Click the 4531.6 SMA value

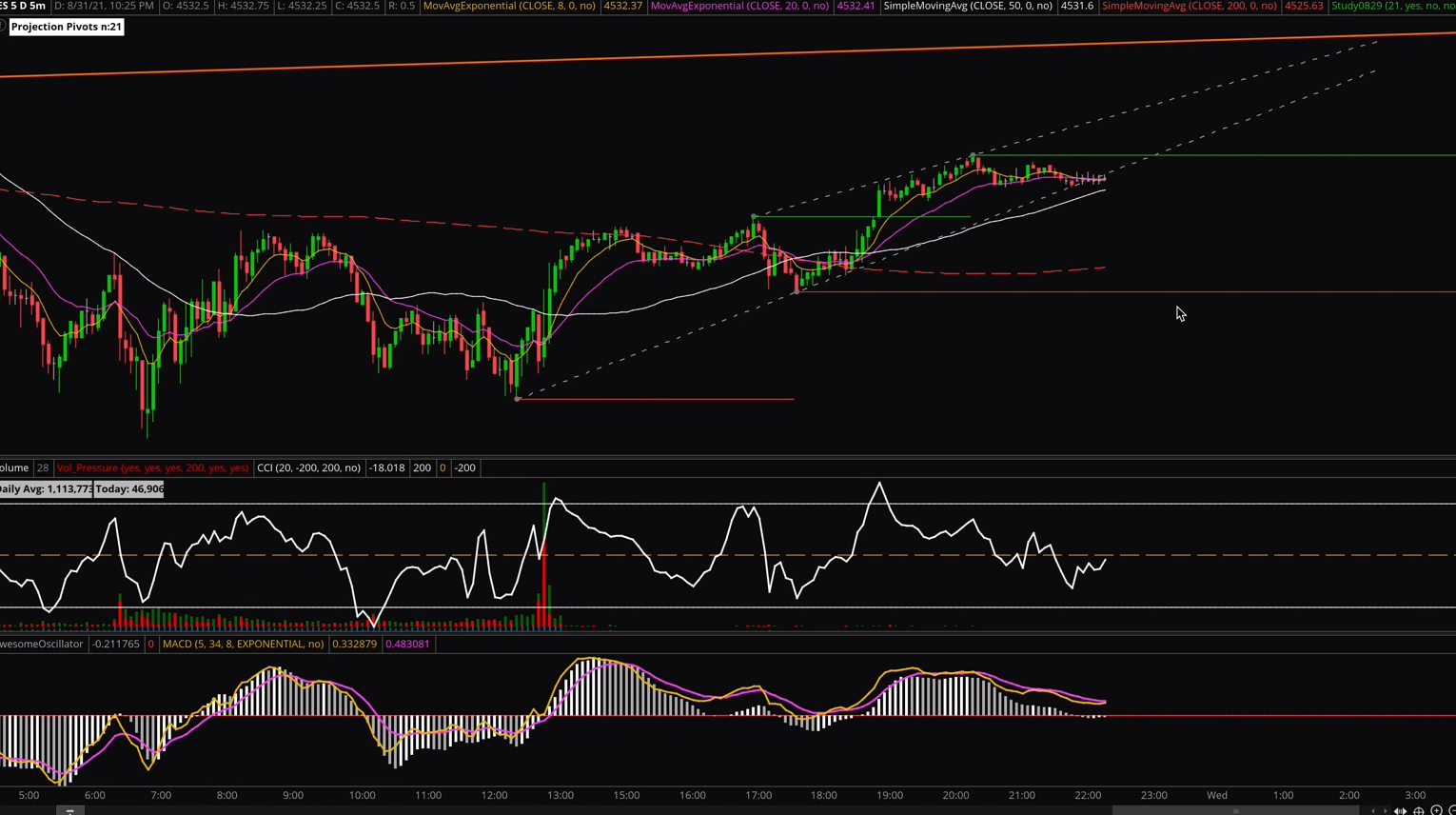coord(1077,6)
